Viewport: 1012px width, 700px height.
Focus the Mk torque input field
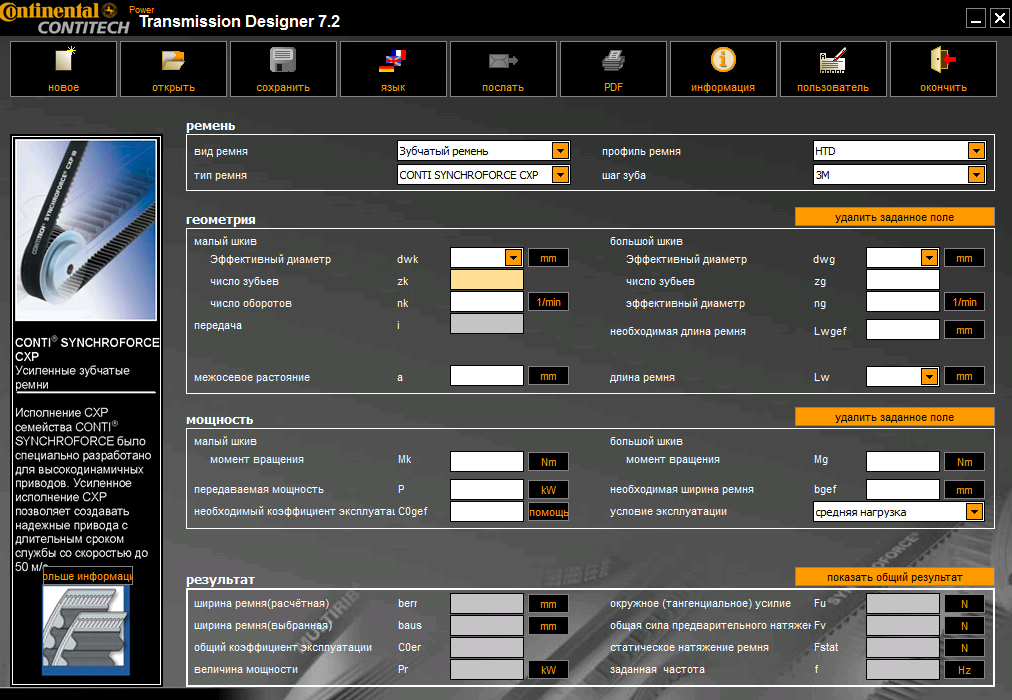click(487, 461)
